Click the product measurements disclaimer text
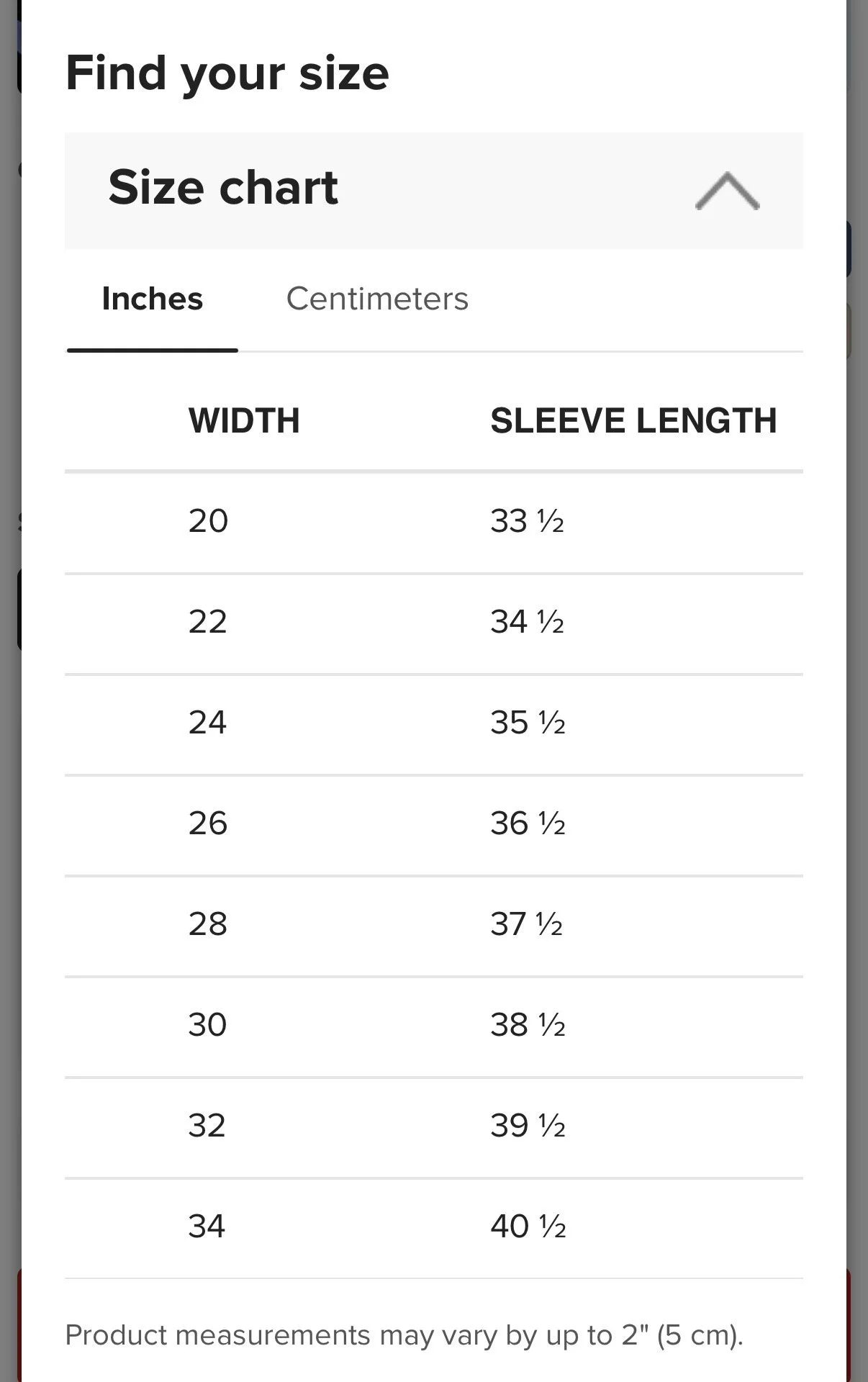 tap(404, 1336)
